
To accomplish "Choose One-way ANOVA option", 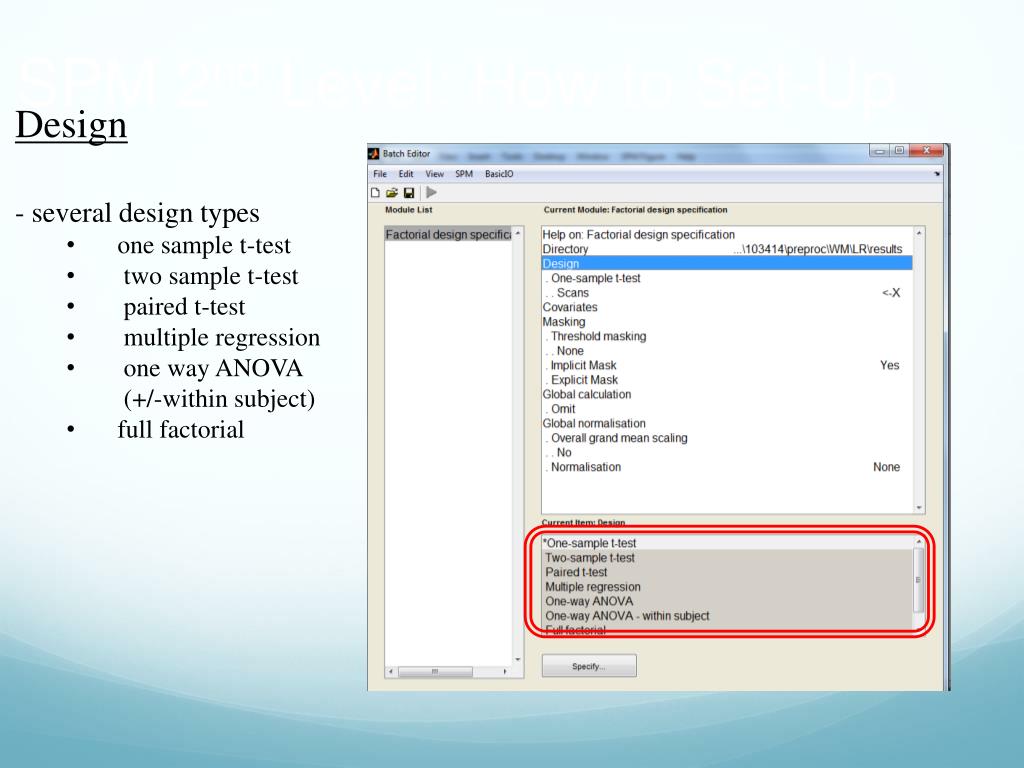I will tap(727, 601).
